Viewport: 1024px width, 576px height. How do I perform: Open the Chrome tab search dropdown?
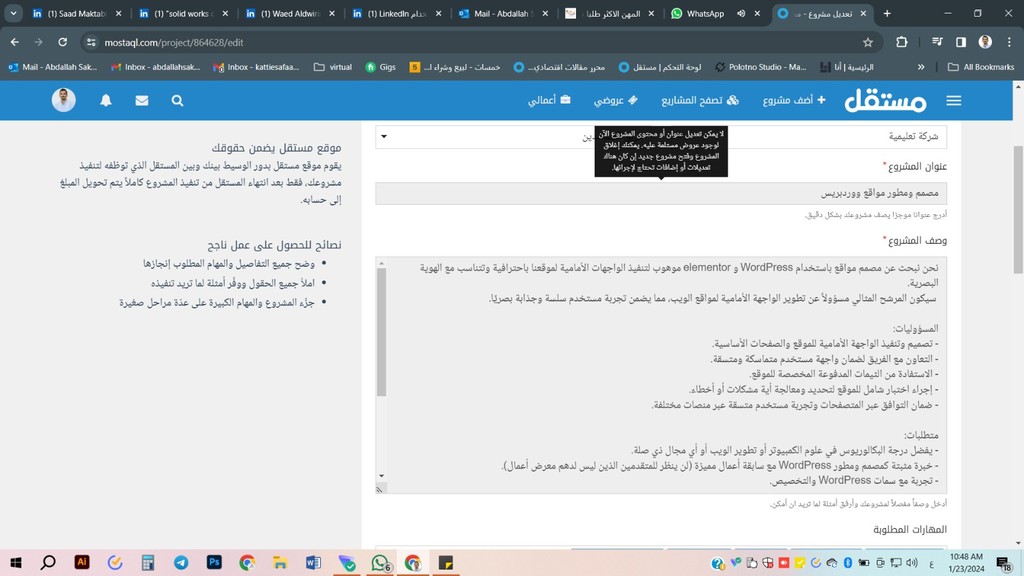[13, 13]
